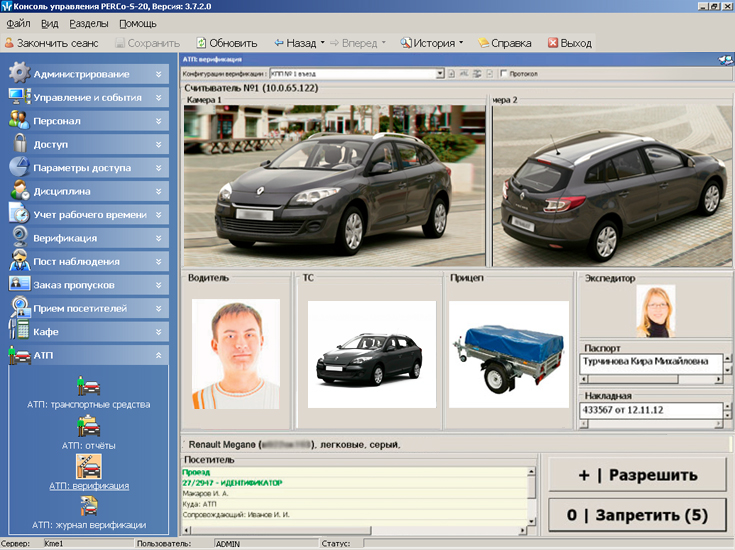Viewport: 735px width, 550px height.
Task: Open the АТП: транспортные средства section icon
Action: pos(89,386)
